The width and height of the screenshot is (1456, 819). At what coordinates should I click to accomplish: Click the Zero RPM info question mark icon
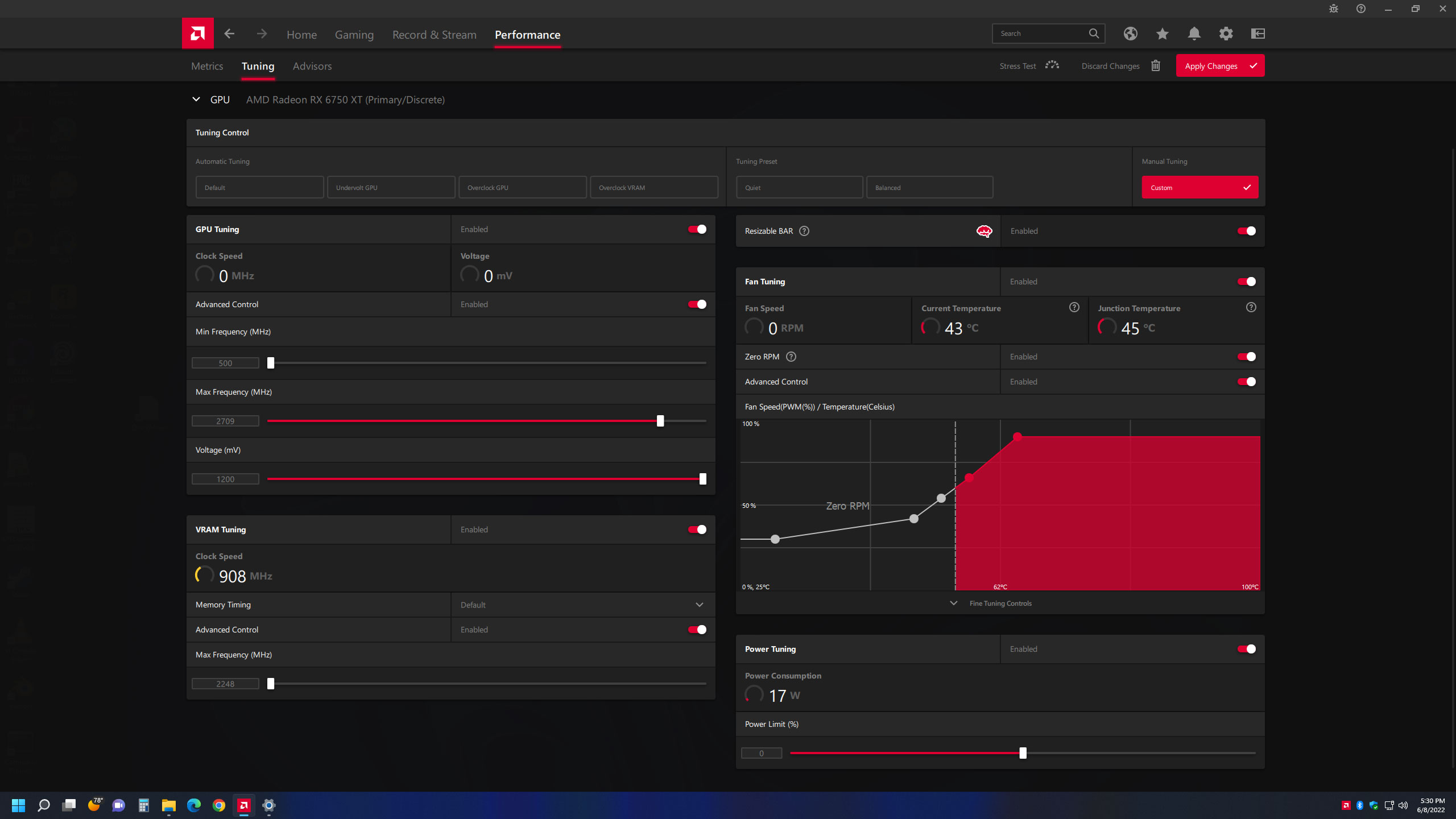click(792, 356)
